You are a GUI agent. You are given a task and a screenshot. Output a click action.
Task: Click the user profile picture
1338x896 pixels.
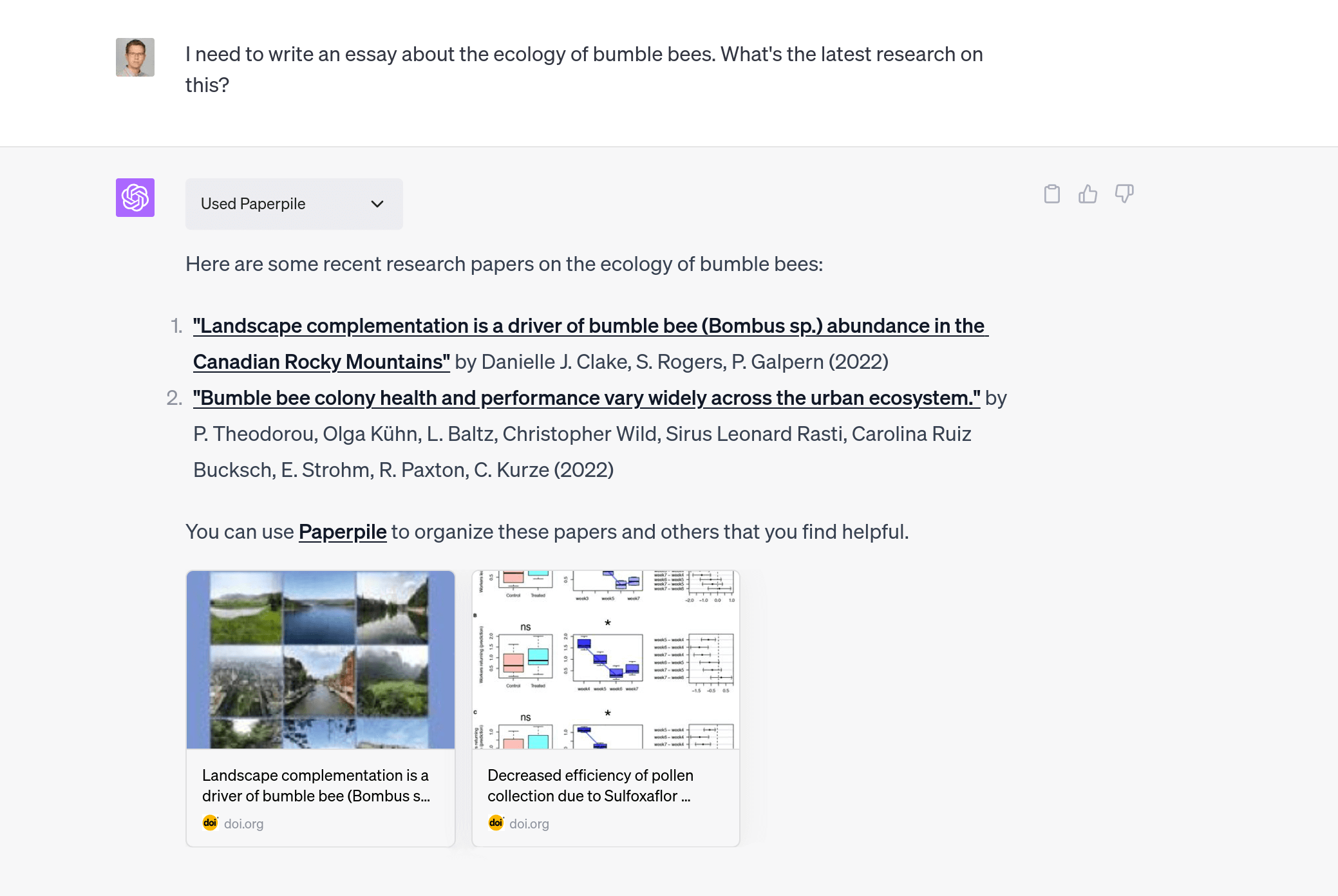(x=135, y=57)
